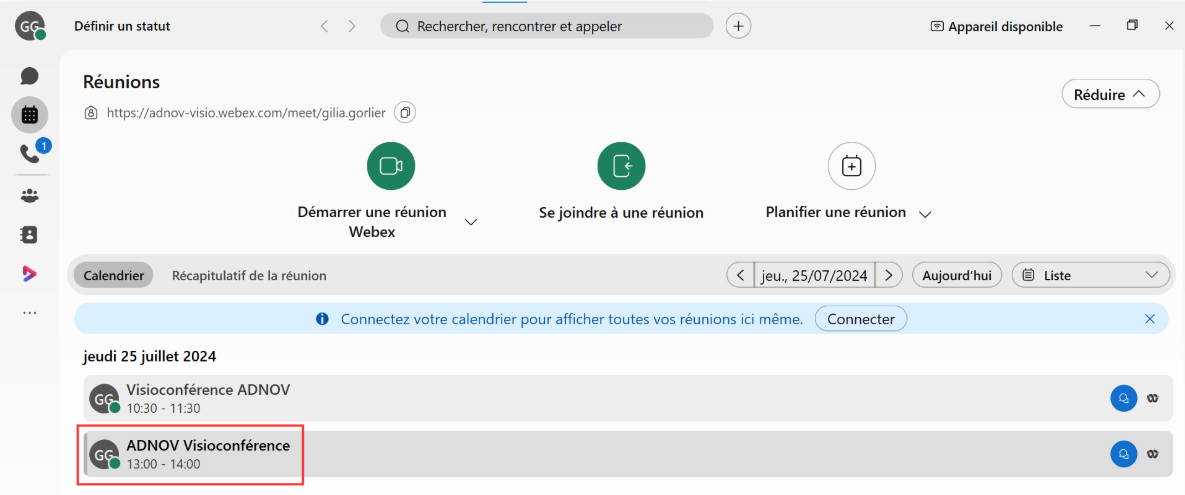The height and width of the screenshot is (495, 1185).
Task: Click the Webex logo icon on the 10:30 meeting
Action: tap(1153, 398)
